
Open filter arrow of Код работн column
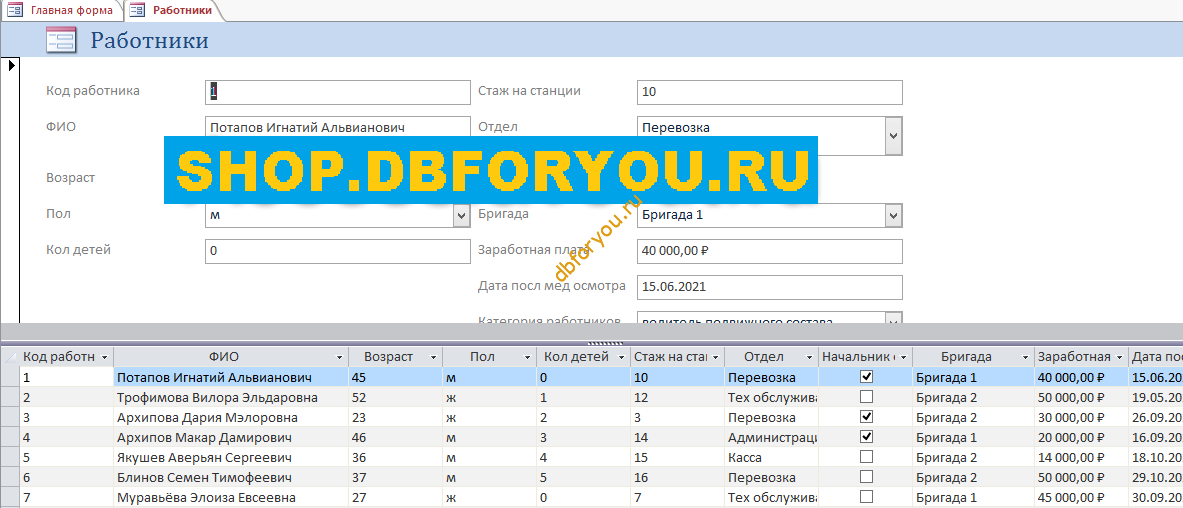(105, 358)
